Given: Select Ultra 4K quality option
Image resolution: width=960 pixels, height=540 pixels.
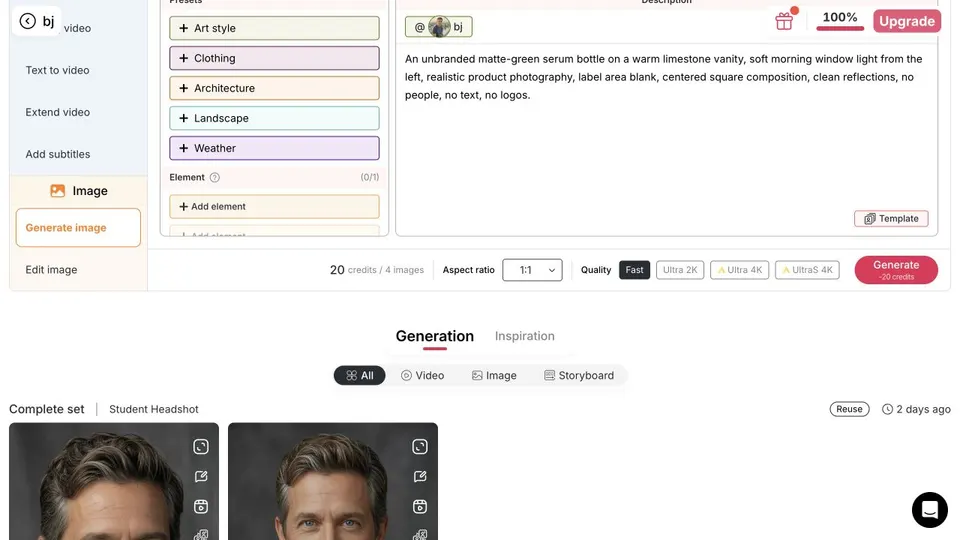Looking at the screenshot, I should coord(740,270).
